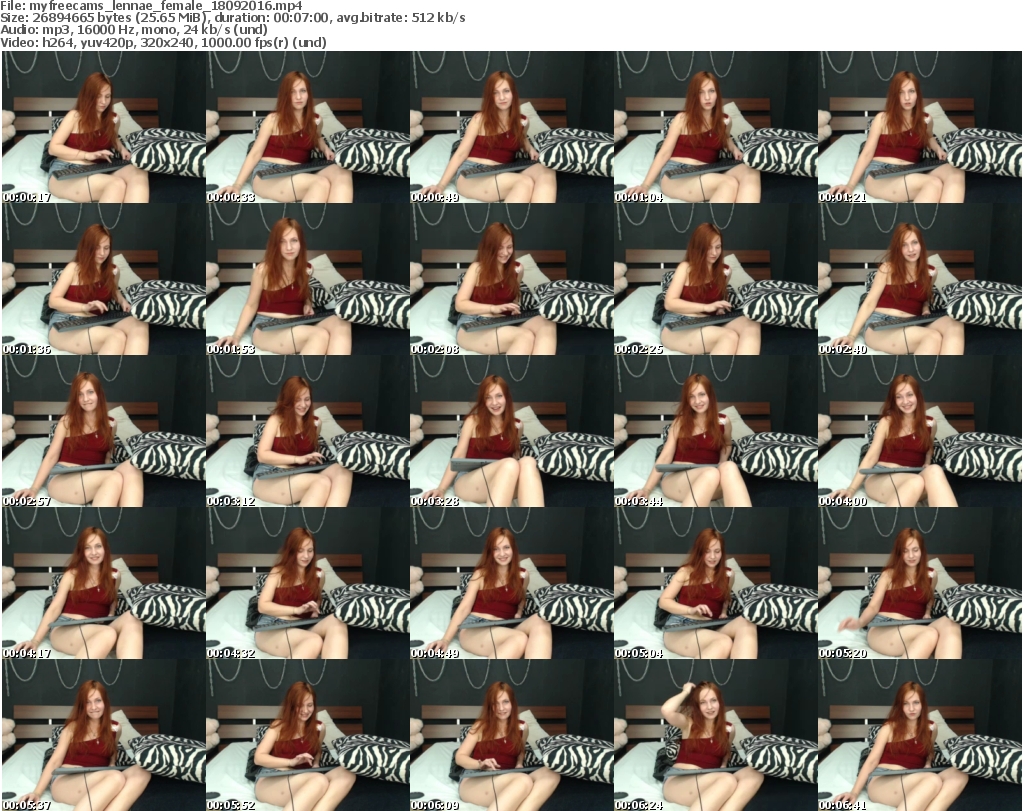Viewport: 1024px width, 811px height.
Task: Click the frame stamped 00:06:24
Action: click(x=716, y=735)
